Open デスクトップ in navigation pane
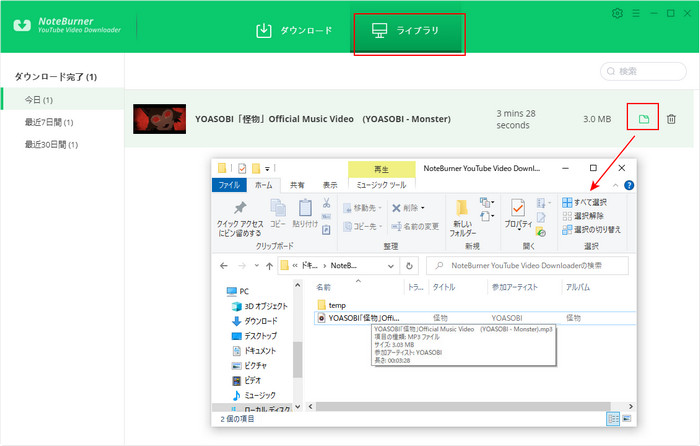The image size is (700, 446). coord(254,336)
